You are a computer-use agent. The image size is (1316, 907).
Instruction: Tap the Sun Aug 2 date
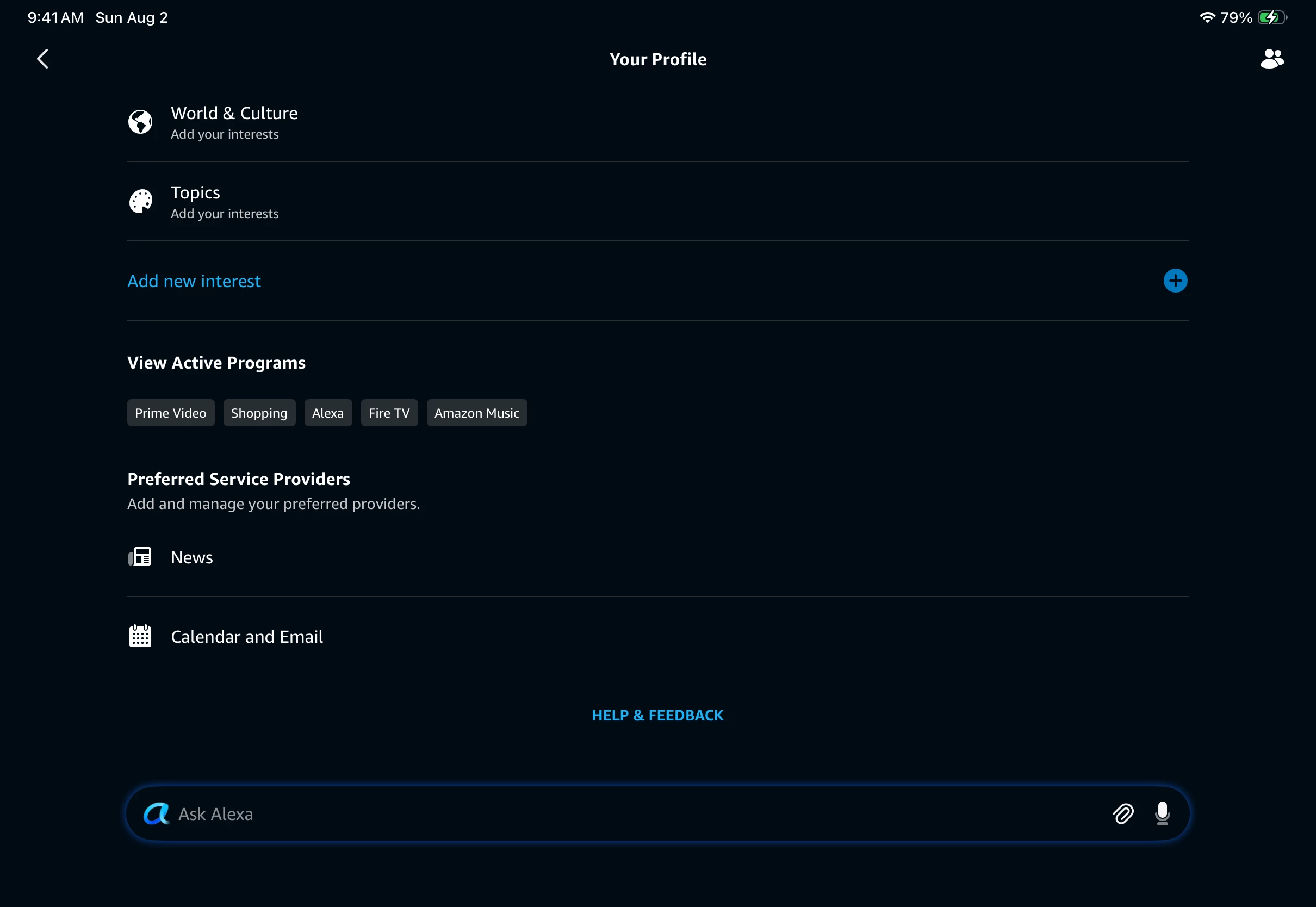[132, 17]
